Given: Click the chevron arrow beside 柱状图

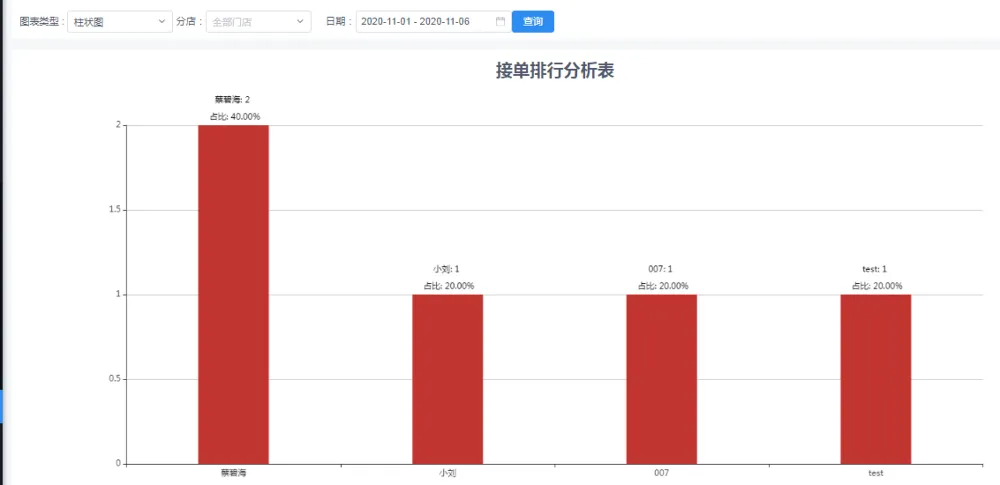Looking at the screenshot, I should [x=162, y=21].
